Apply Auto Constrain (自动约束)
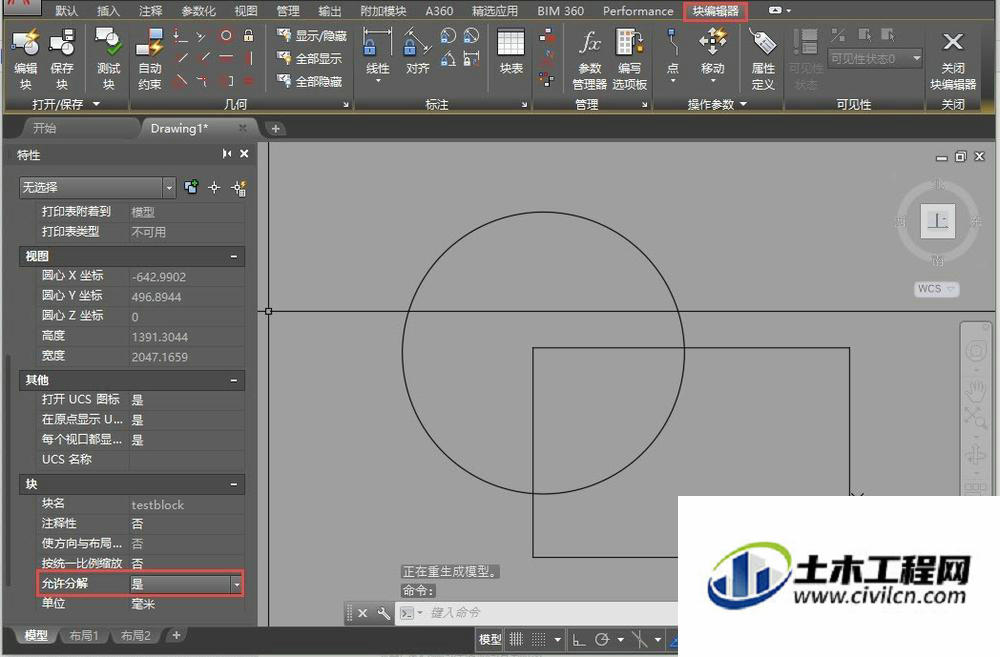This screenshot has height=657, width=1000. tap(150, 59)
